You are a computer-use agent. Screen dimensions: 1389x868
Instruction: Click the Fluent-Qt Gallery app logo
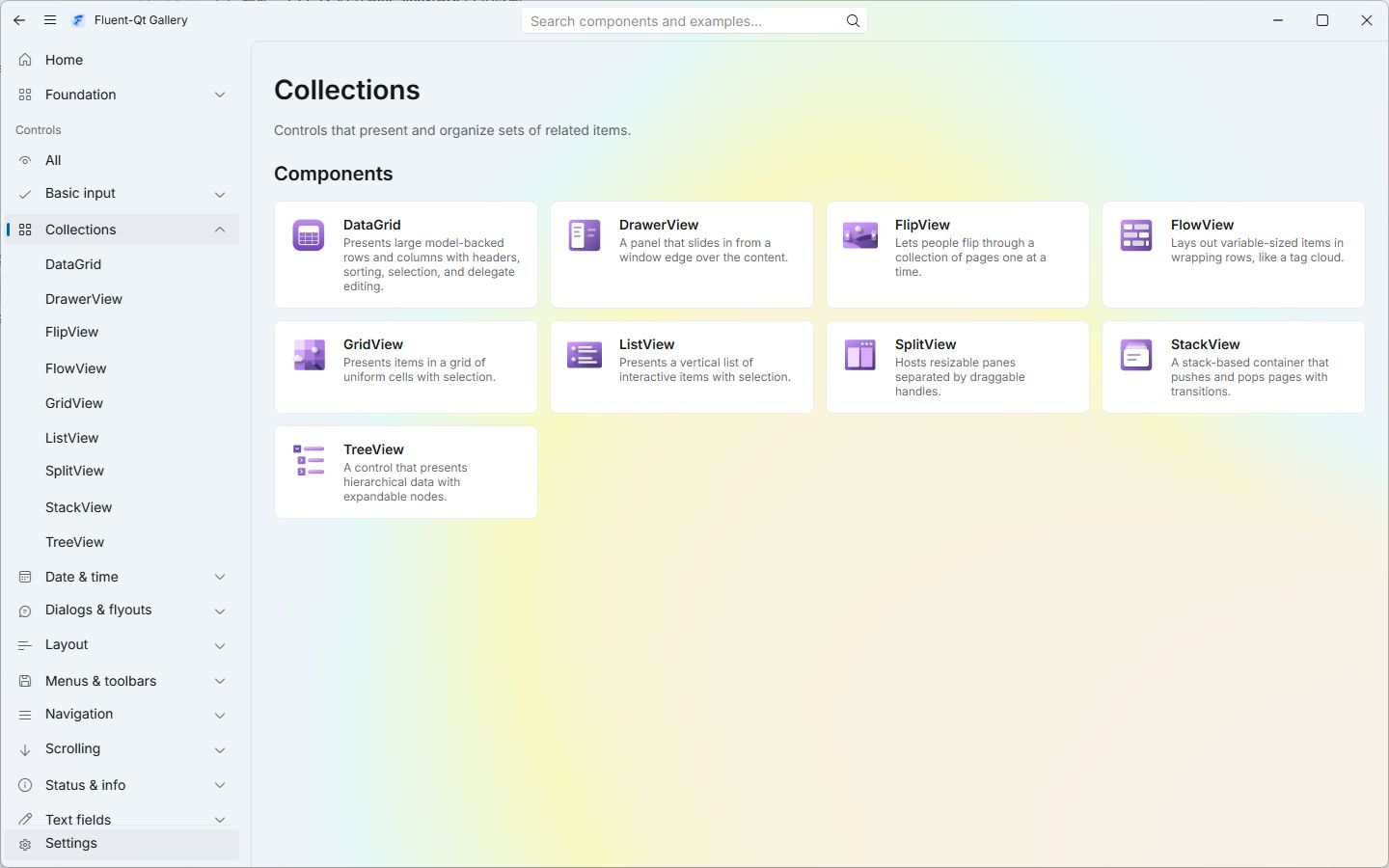(78, 20)
